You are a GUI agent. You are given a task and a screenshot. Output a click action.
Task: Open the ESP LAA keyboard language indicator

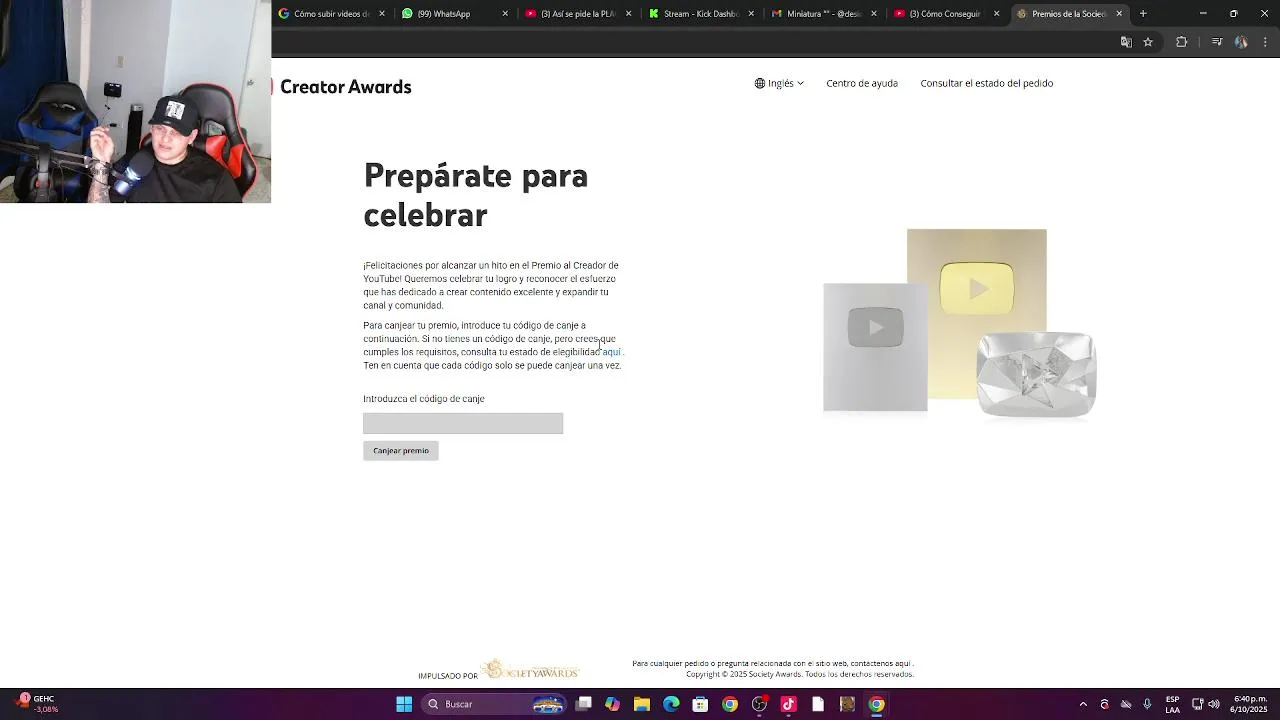[x=1172, y=704]
